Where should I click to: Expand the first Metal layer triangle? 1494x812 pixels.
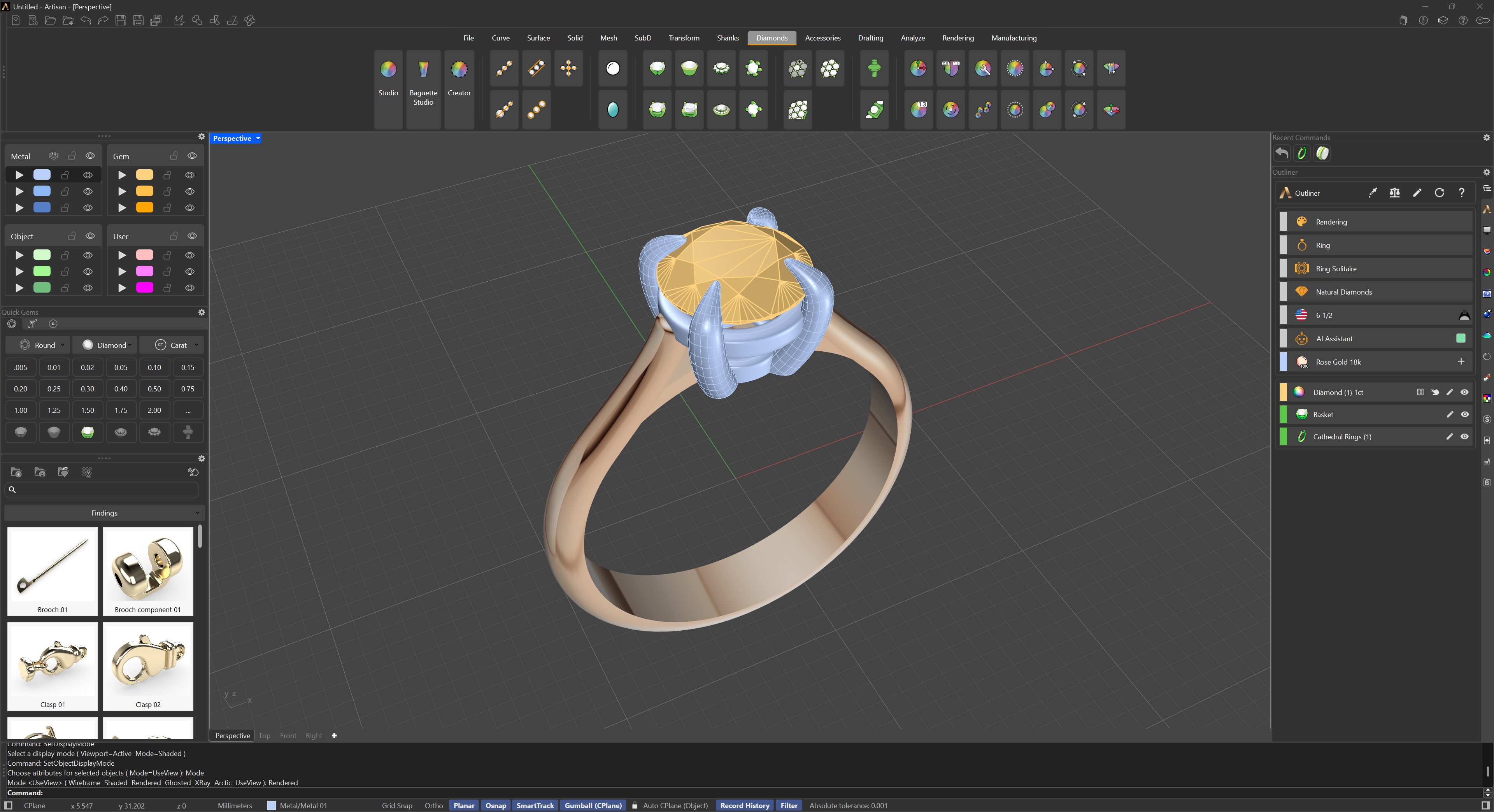click(20, 175)
